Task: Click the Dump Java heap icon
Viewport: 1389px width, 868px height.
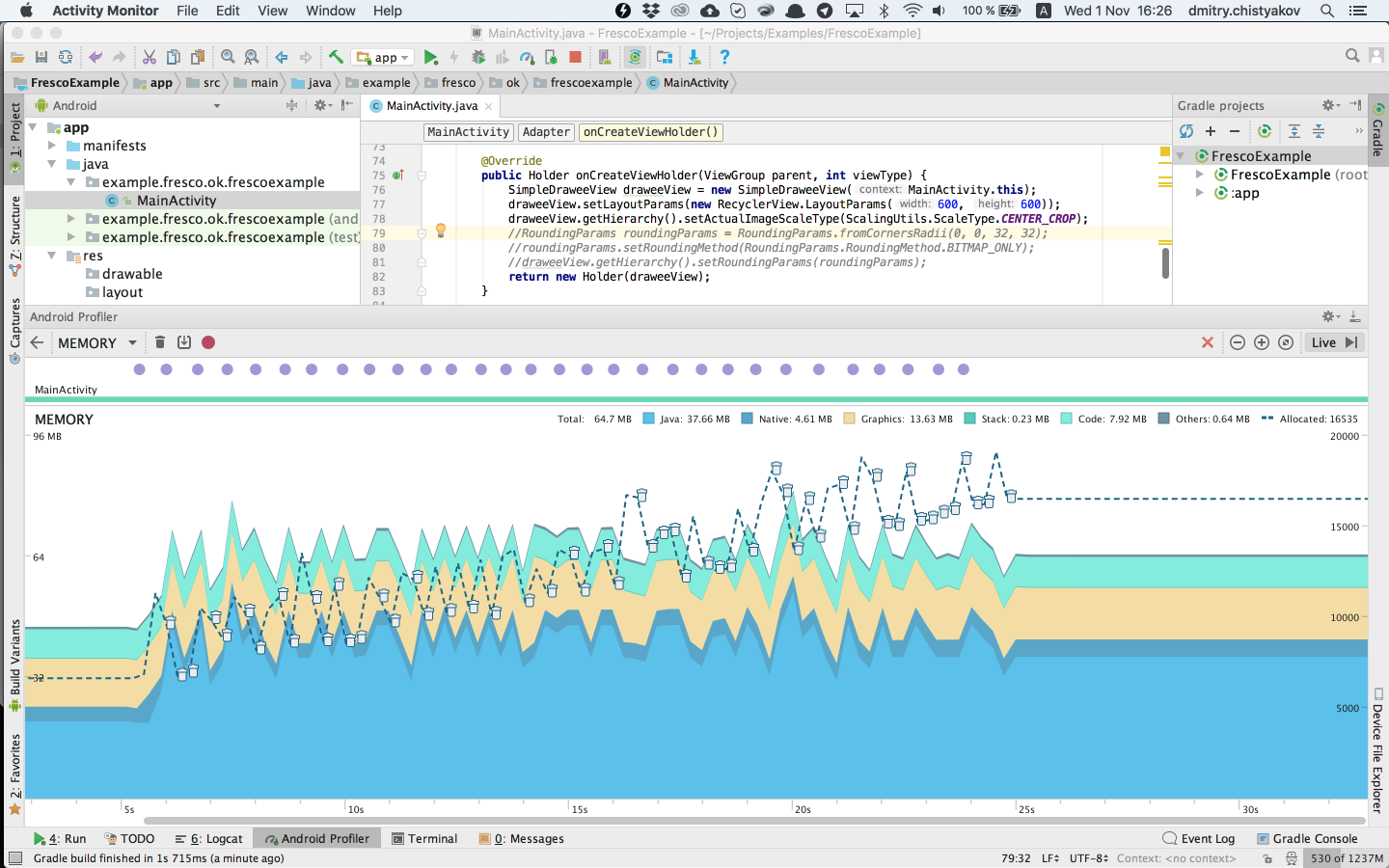Action: [x=184, y=342]
